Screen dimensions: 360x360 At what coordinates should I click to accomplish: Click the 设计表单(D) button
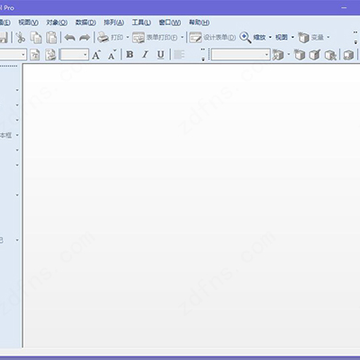(x=213, y=37)
